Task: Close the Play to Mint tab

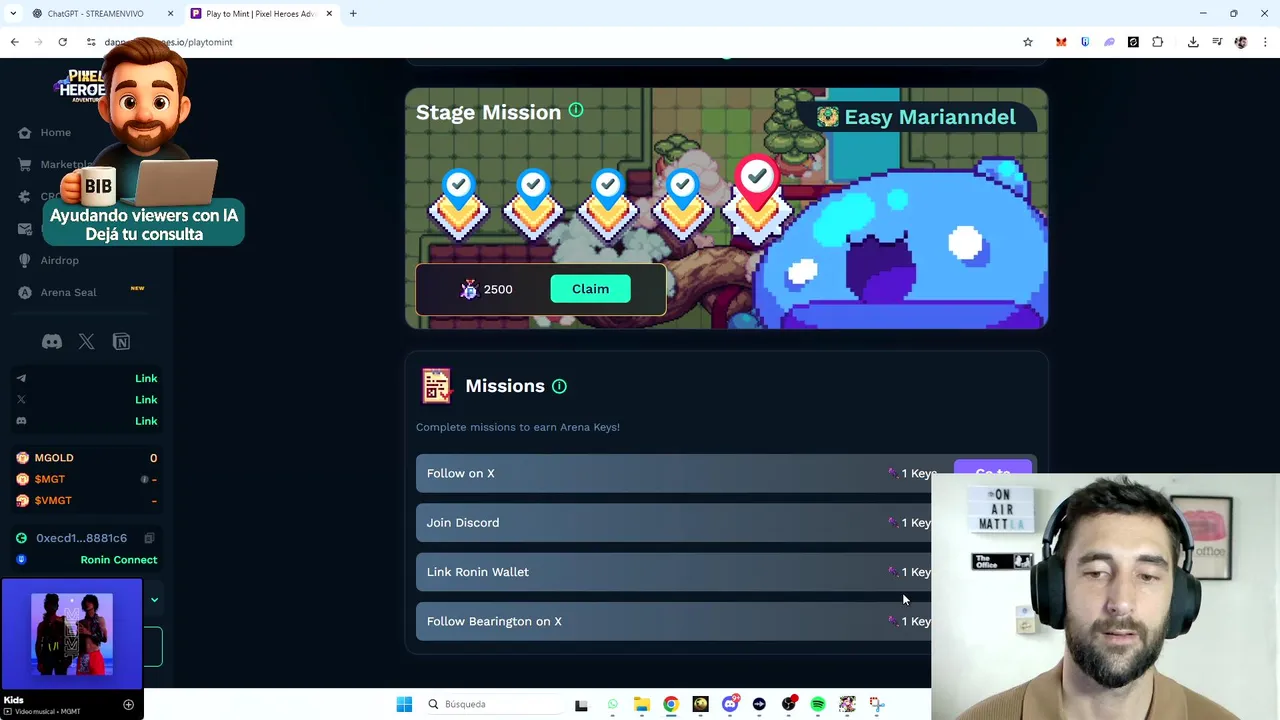Action: pyautogui.click(x=327, y=14)
